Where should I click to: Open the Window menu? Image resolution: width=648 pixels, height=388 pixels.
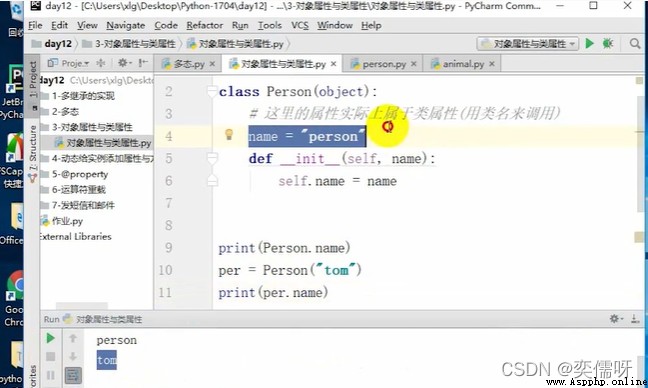point(335,26)
